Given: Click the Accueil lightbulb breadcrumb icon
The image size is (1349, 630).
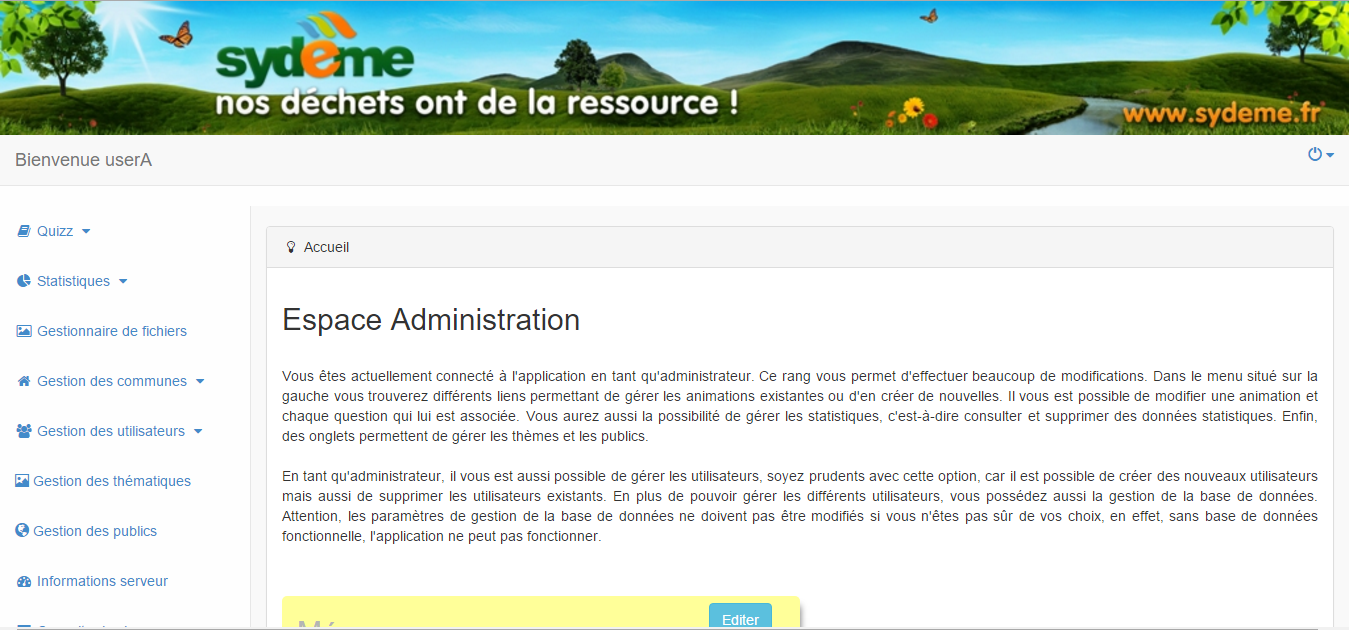Looking at the screenshot, I should pos(291,246).
